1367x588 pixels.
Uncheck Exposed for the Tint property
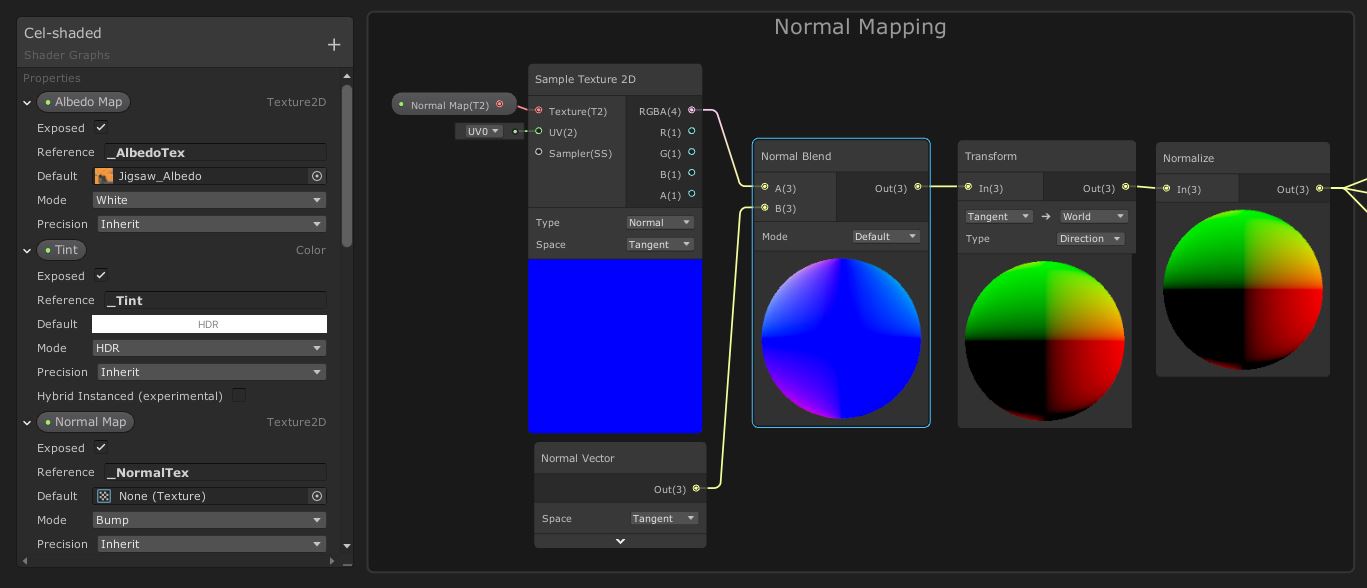(100, 276)
